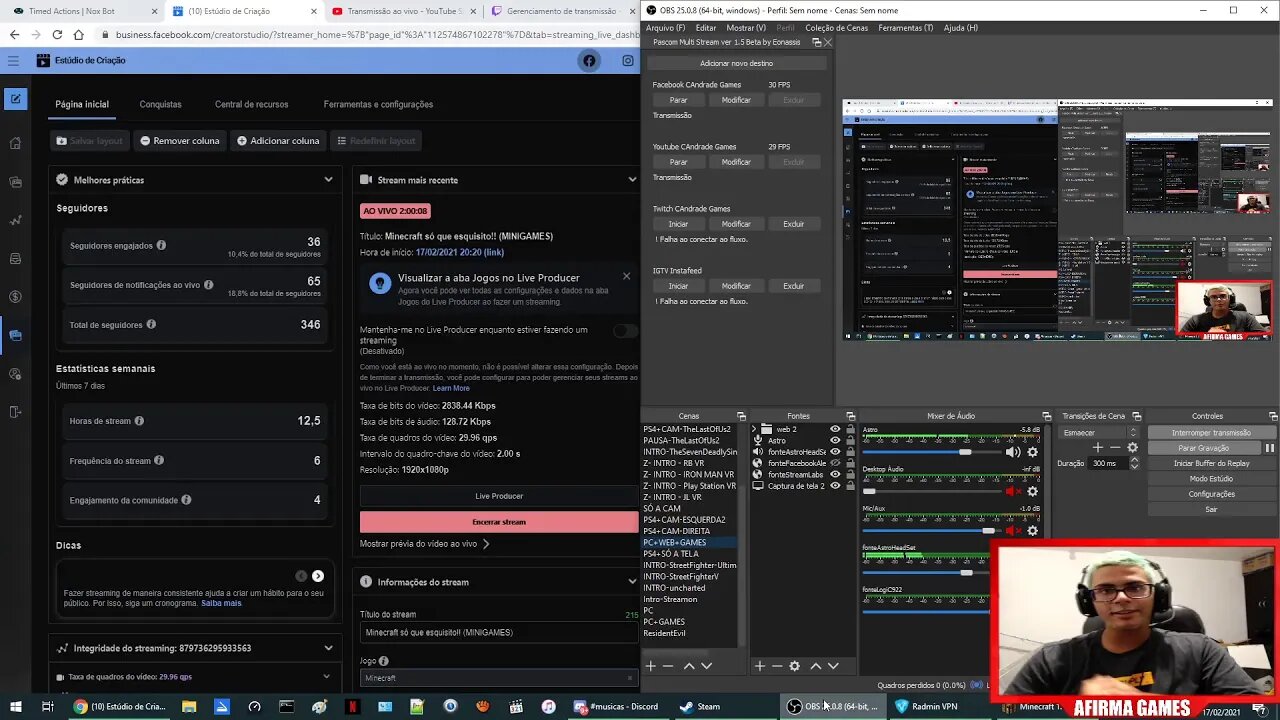1280x720 pixels.
Task: Collapse Melhores práticas card
Action: [x=328, y=180]
